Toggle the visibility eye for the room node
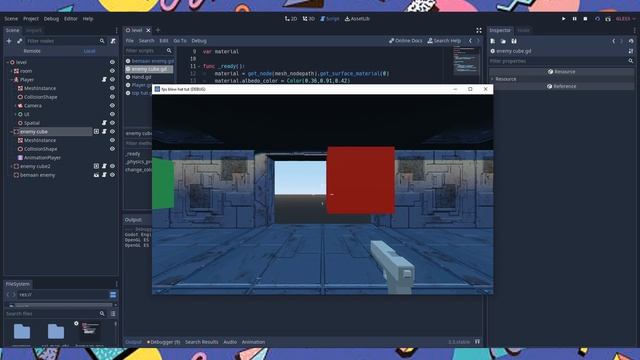 point(112,71)
